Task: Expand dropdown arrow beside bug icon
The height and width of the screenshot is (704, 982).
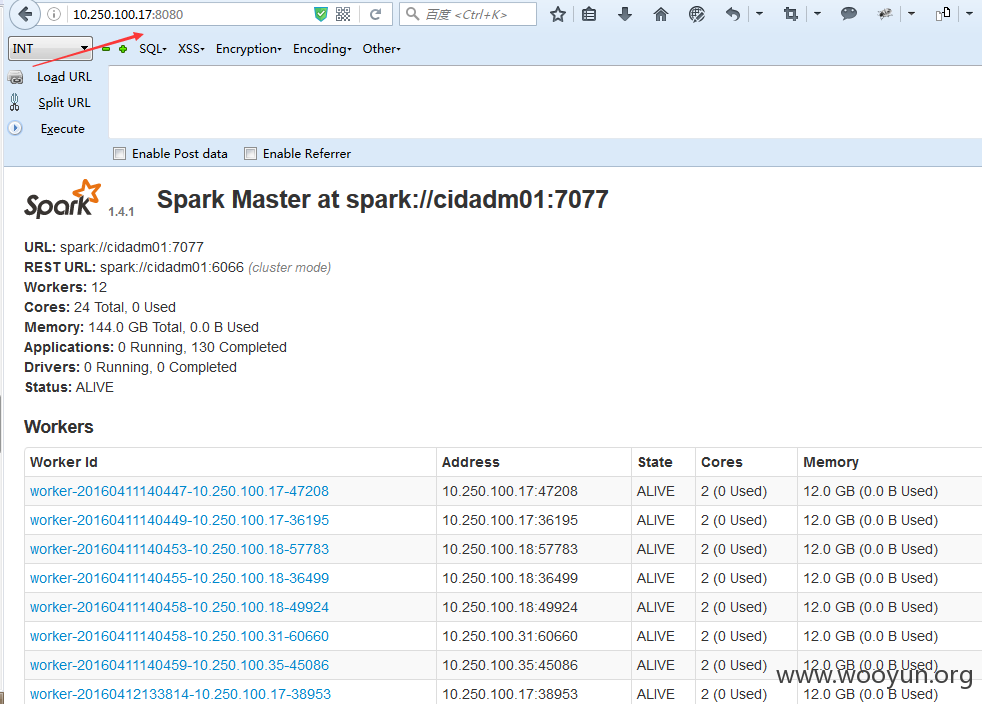Action: [x=911, y=13]
